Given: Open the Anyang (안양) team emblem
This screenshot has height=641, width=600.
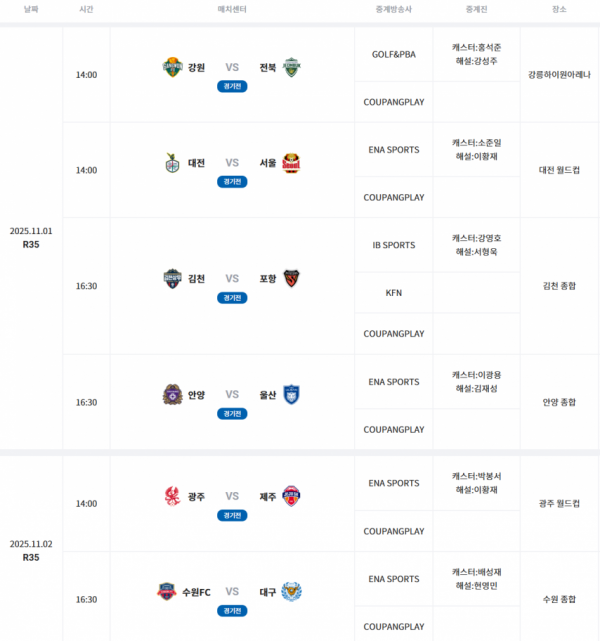Looking at the screenshot, I should 173,395.
